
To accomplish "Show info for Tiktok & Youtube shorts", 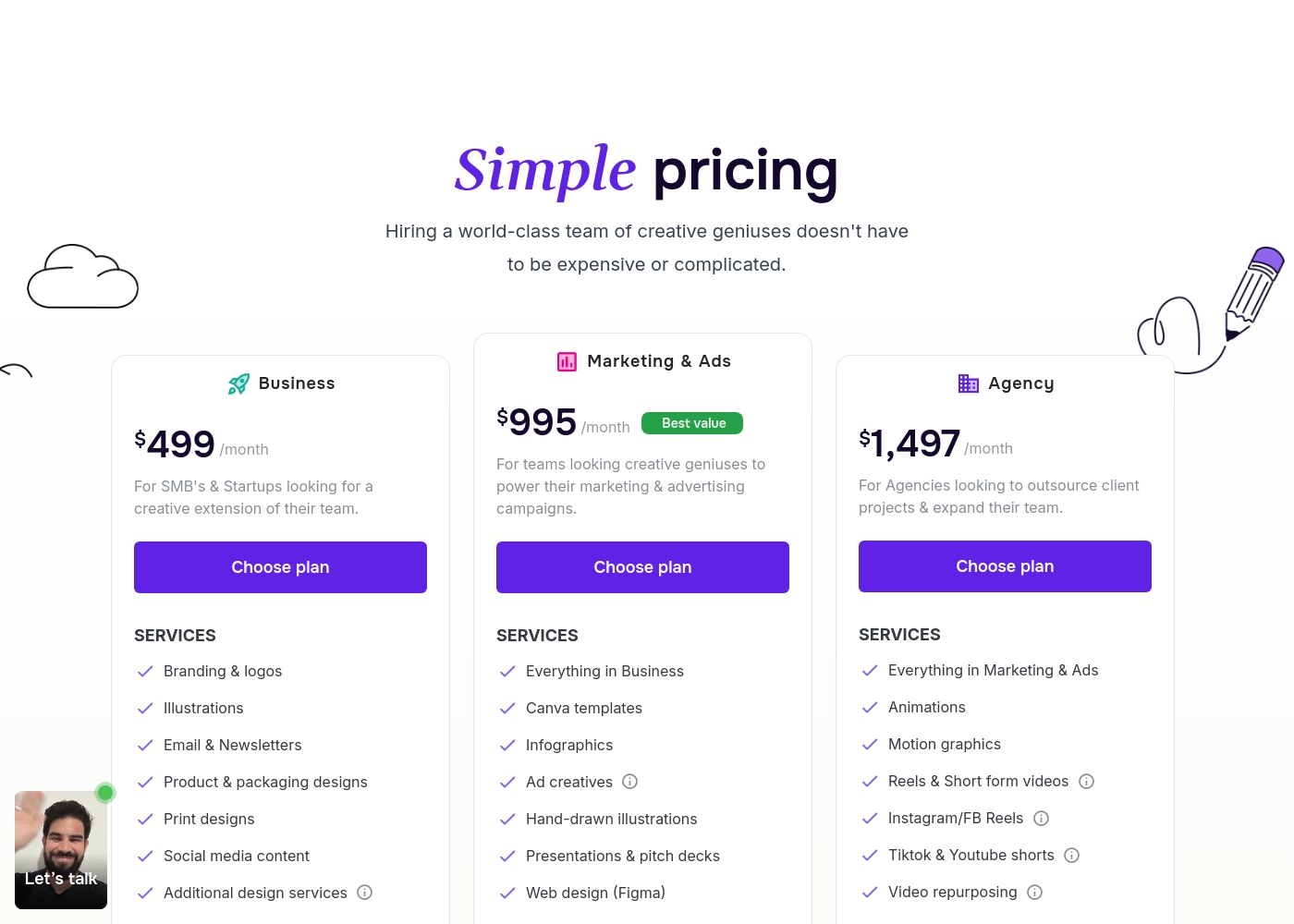I will tap(1072, 856).
